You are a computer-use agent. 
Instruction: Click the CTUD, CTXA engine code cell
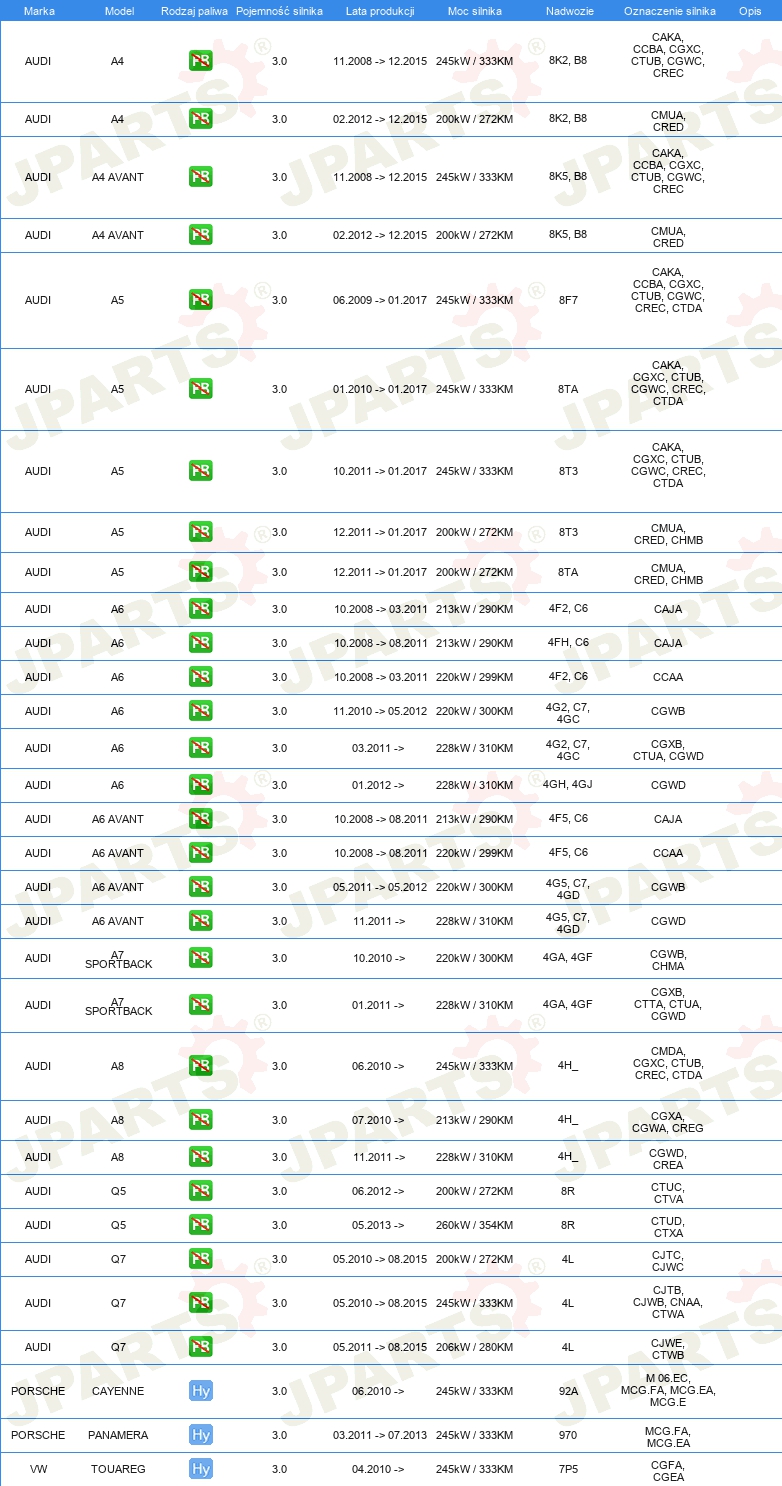tap(668, 1227)
